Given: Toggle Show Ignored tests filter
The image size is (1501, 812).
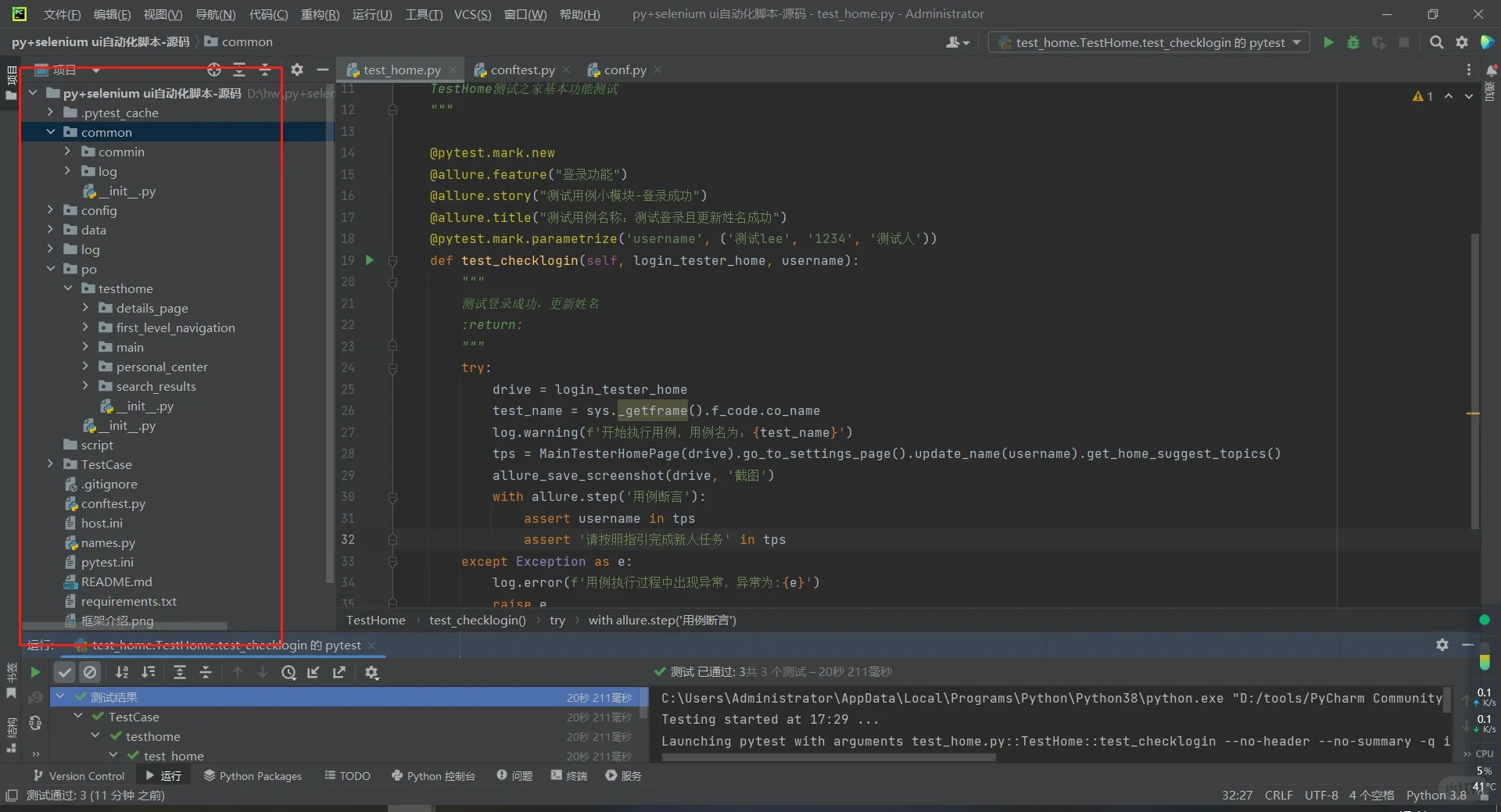Looking at the screenshot, I should click(91, 673).
